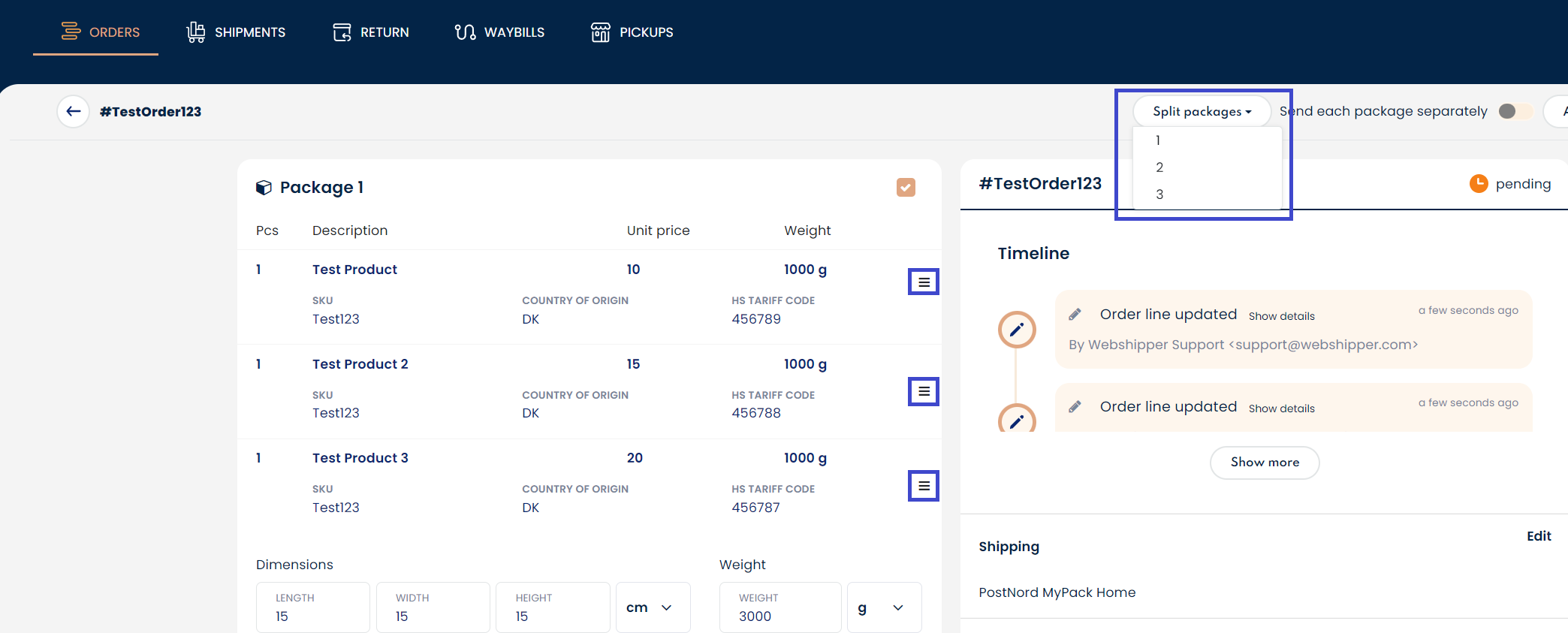1568x633 pixels.
Task: Click the Shipments hand truck icon
Action: [196, 32]
